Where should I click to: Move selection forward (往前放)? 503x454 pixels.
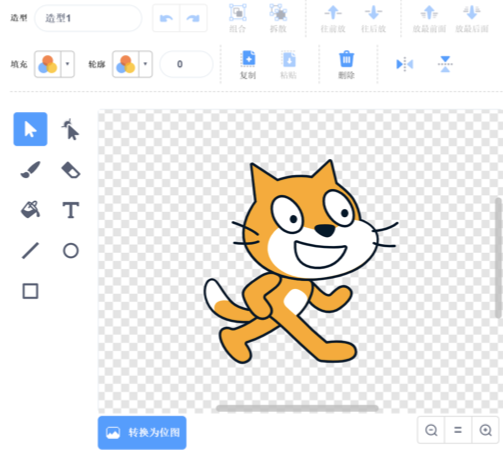pos(333,18)
